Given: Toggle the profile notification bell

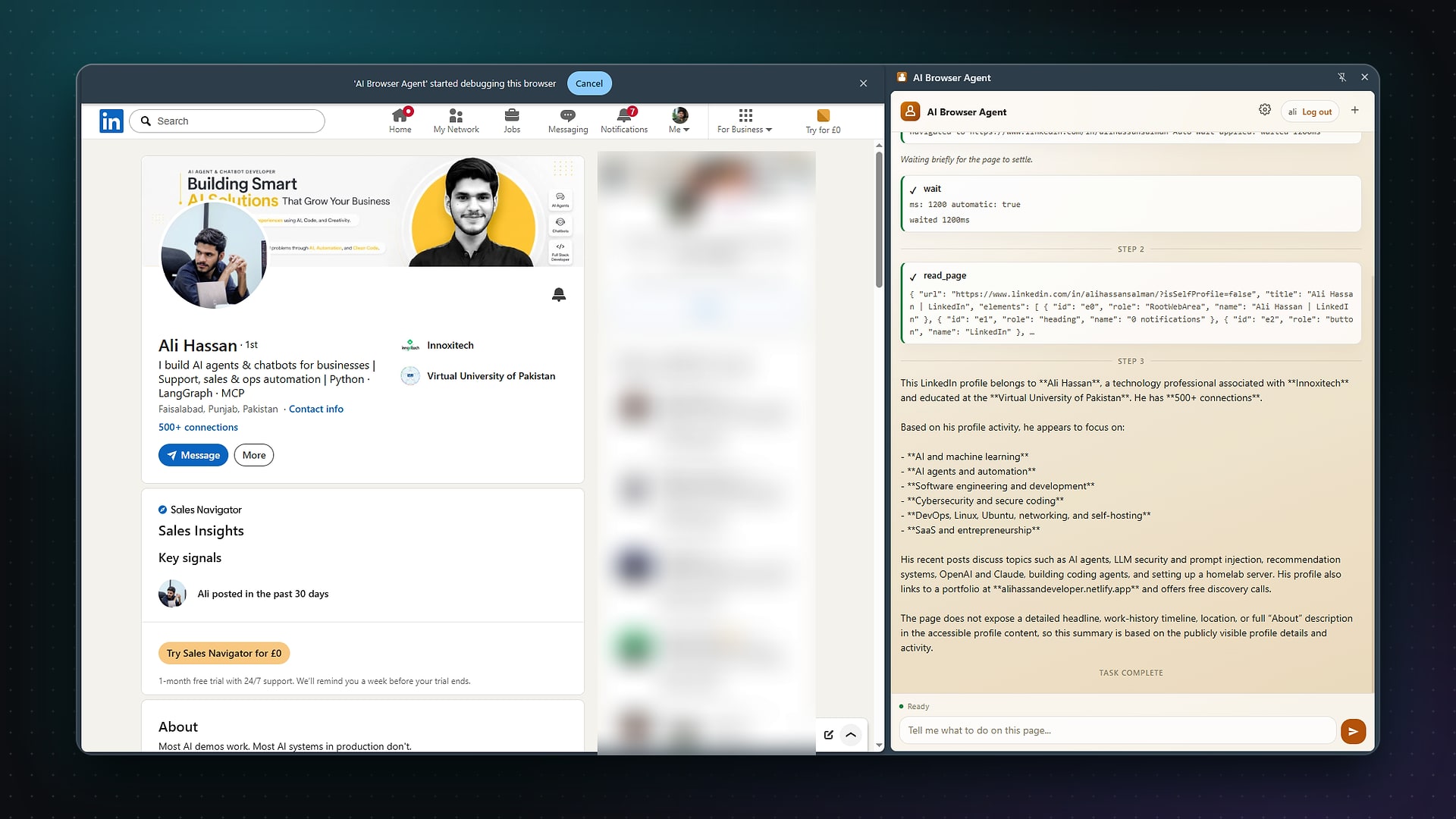Looking at the screenshot, I should coord(559,295).
